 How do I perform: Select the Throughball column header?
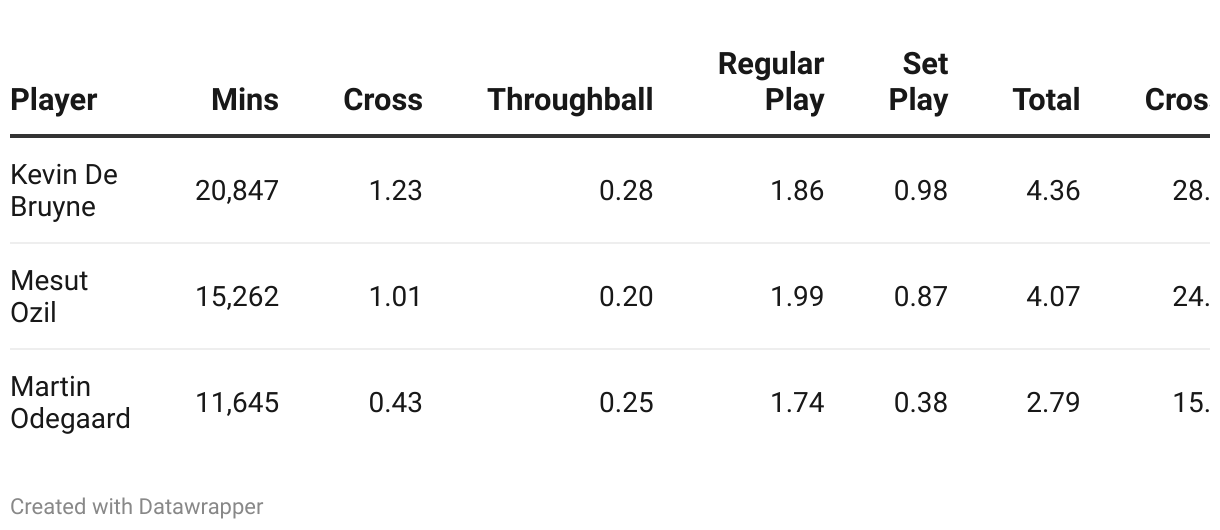pos(570,100)
